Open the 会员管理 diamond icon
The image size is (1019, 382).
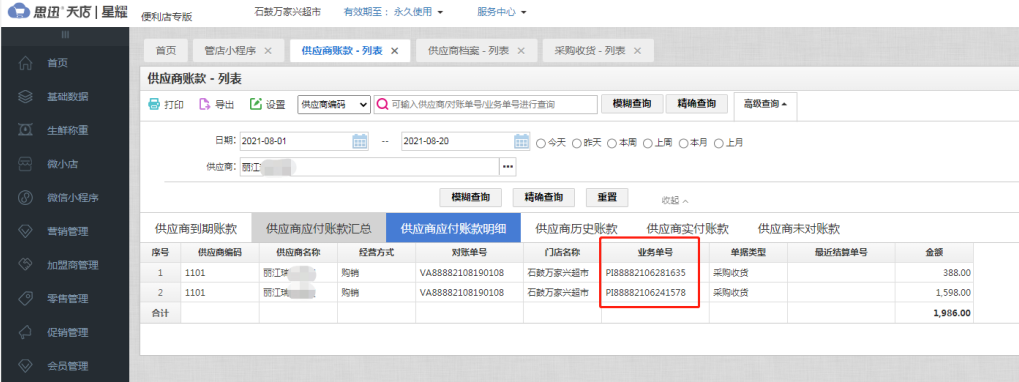pos(25,366)
